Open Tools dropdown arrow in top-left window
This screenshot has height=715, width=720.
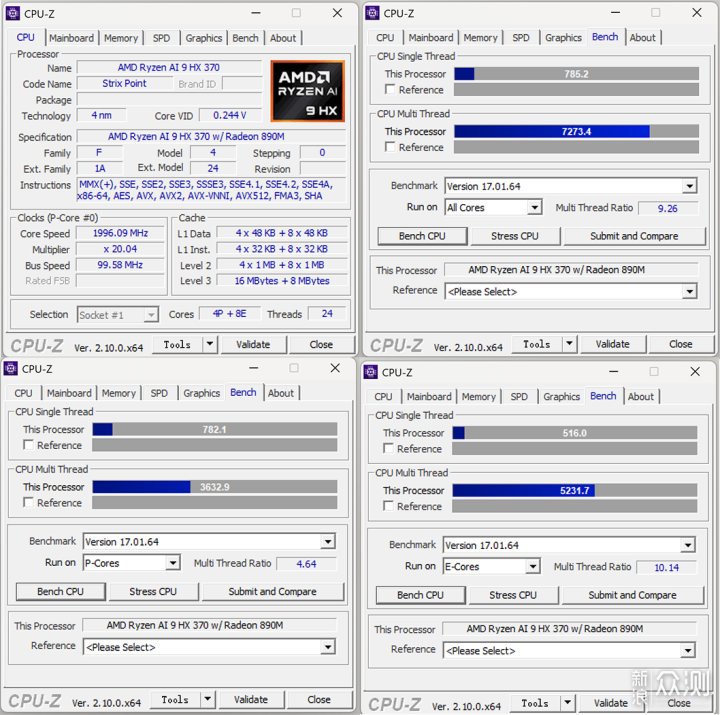tap(209, 344)
